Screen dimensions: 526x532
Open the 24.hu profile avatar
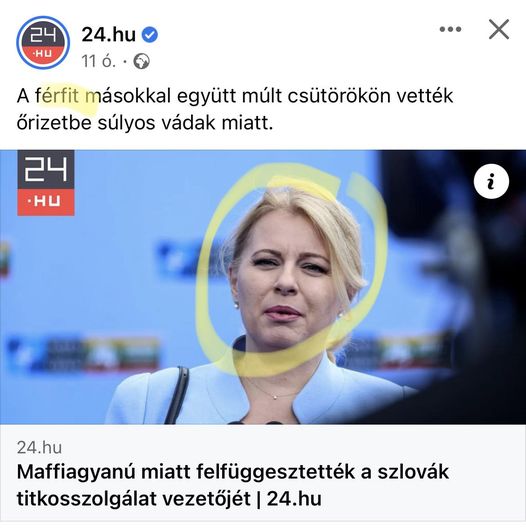(43, 43)
